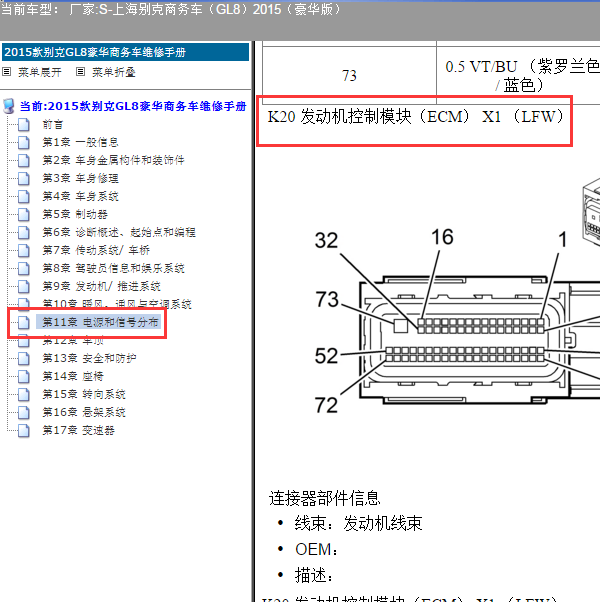Click the connector diagram label 16

[442, 237]
